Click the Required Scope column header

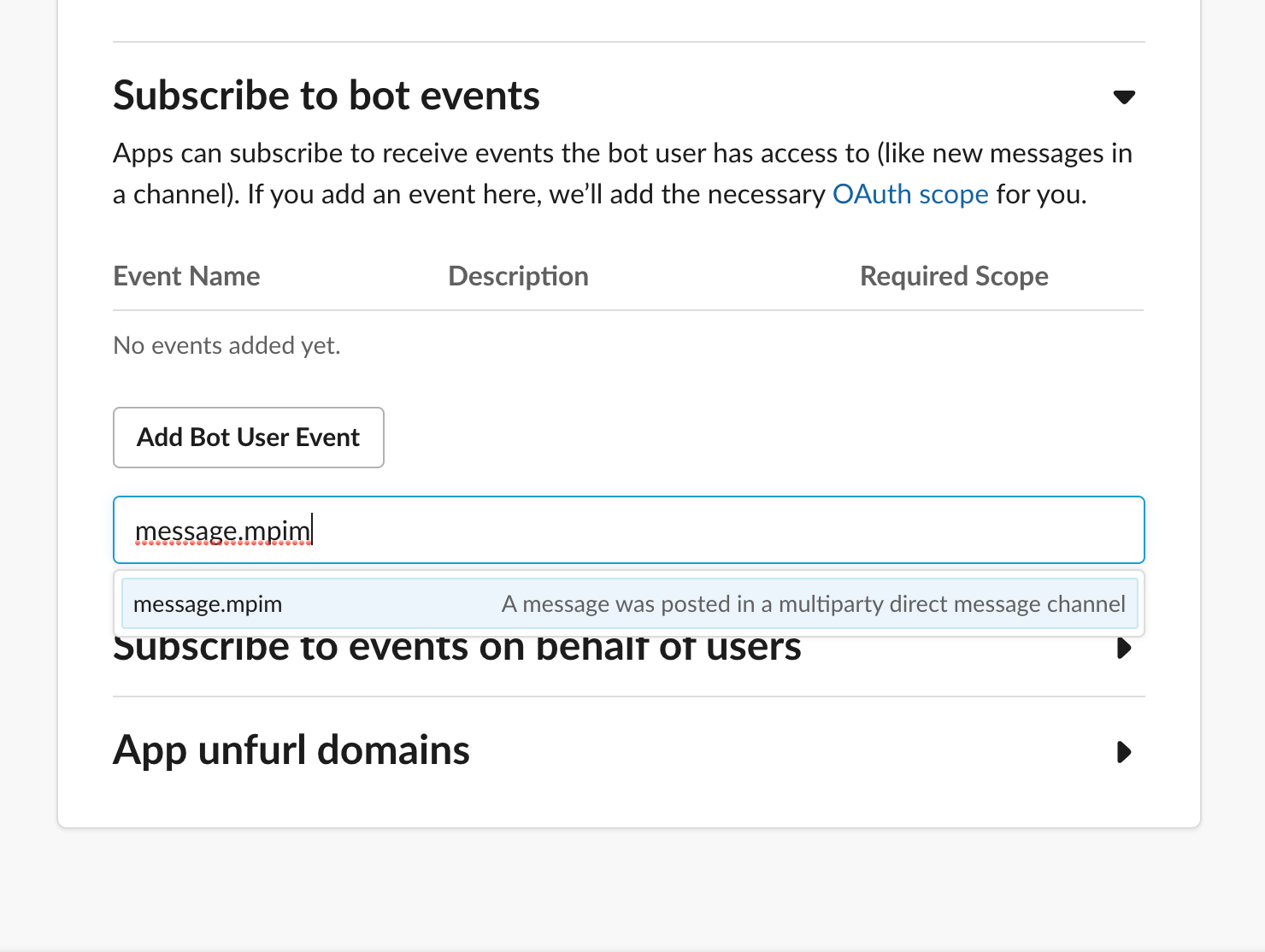tap(953, 276)
